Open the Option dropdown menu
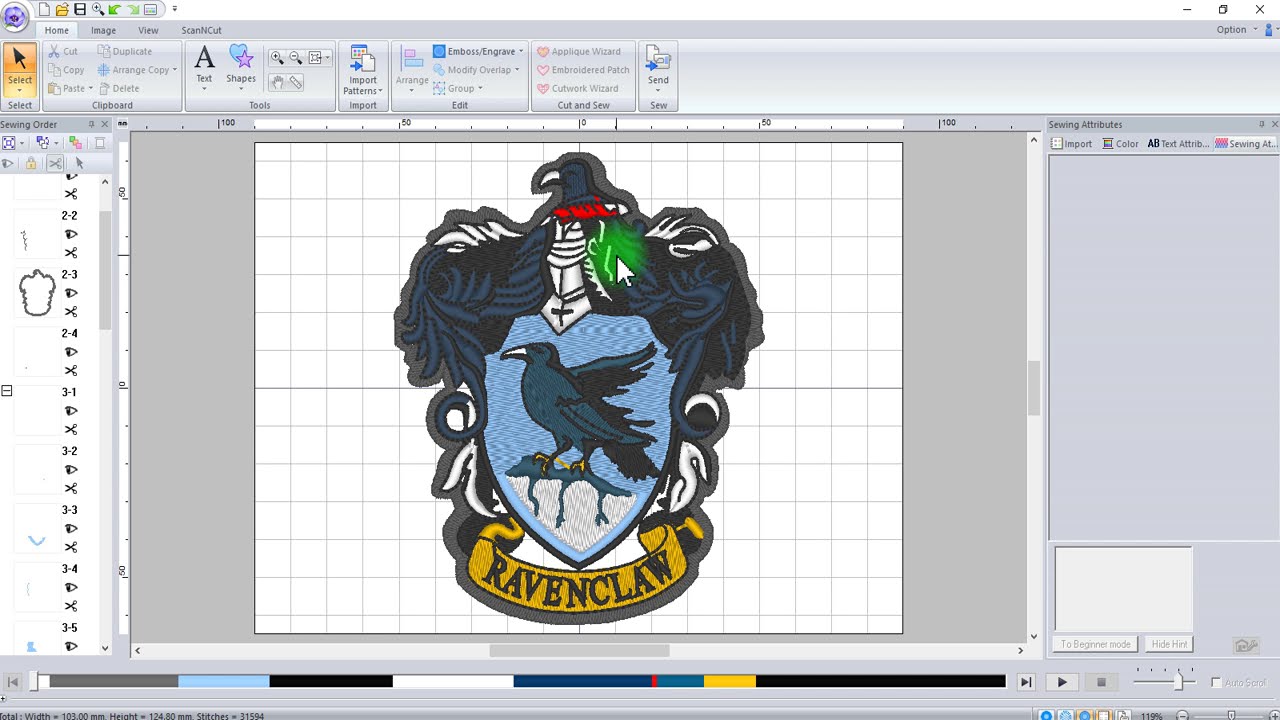Screen dimensions: 1280x720 (x=1235, y=30)
